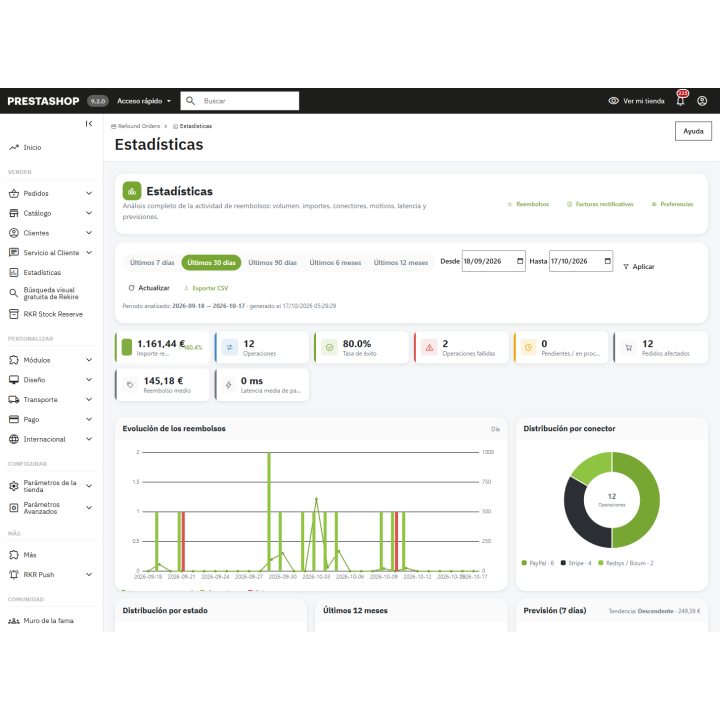This screenshot has height=720, width=720.
Task: Click the Ayuda button
Action: click(693, 131)
